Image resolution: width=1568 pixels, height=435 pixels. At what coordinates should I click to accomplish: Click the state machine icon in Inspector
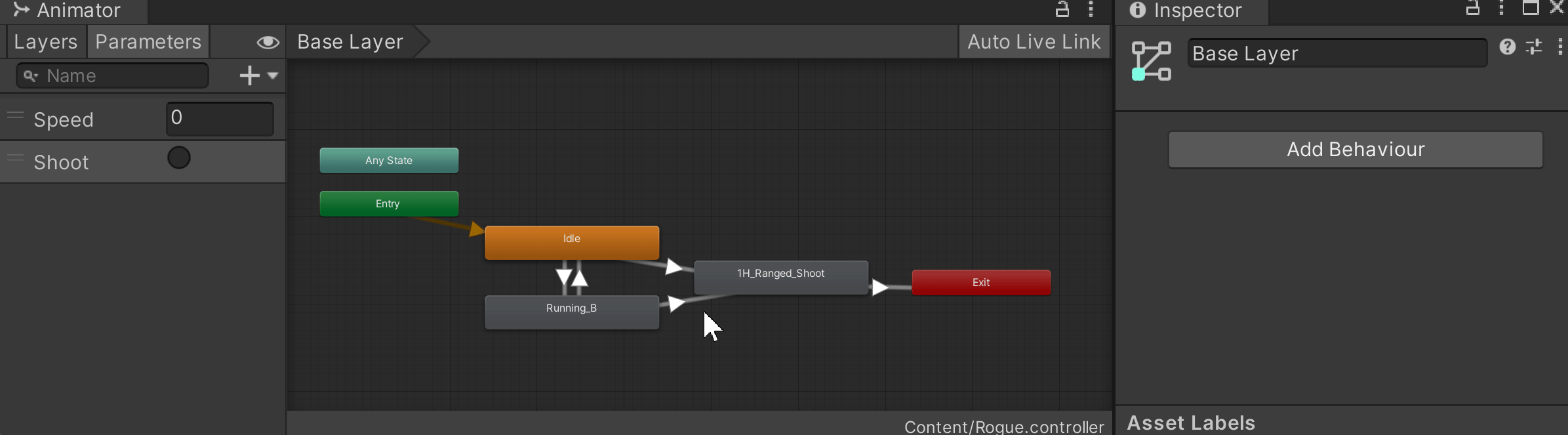pyautogui.click(x=1152, y=61)
